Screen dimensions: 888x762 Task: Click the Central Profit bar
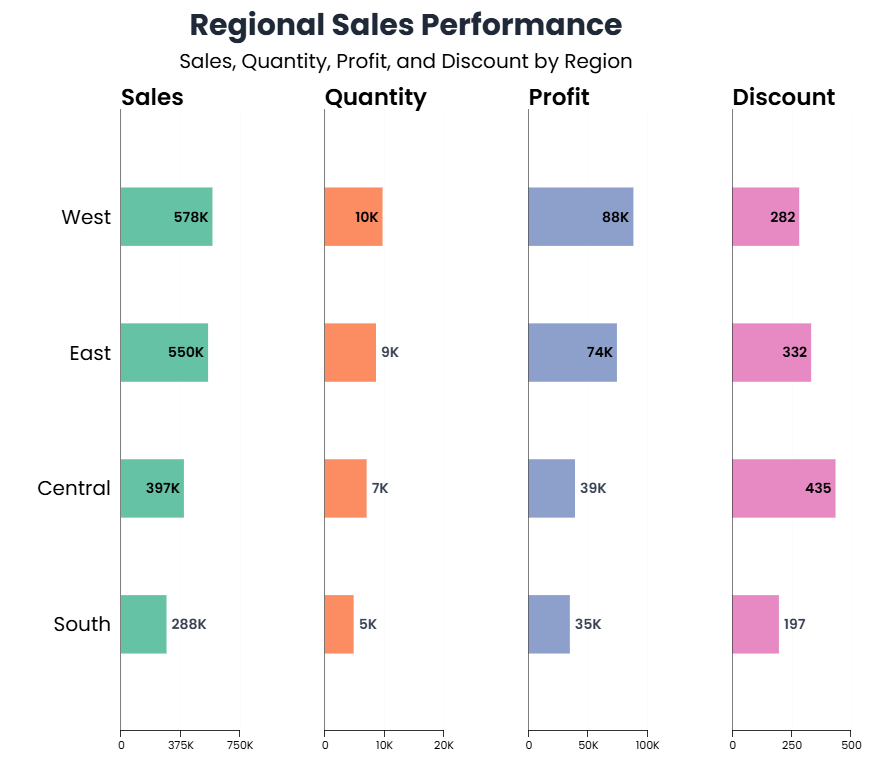pyautogui.click(x=551, y=488)
